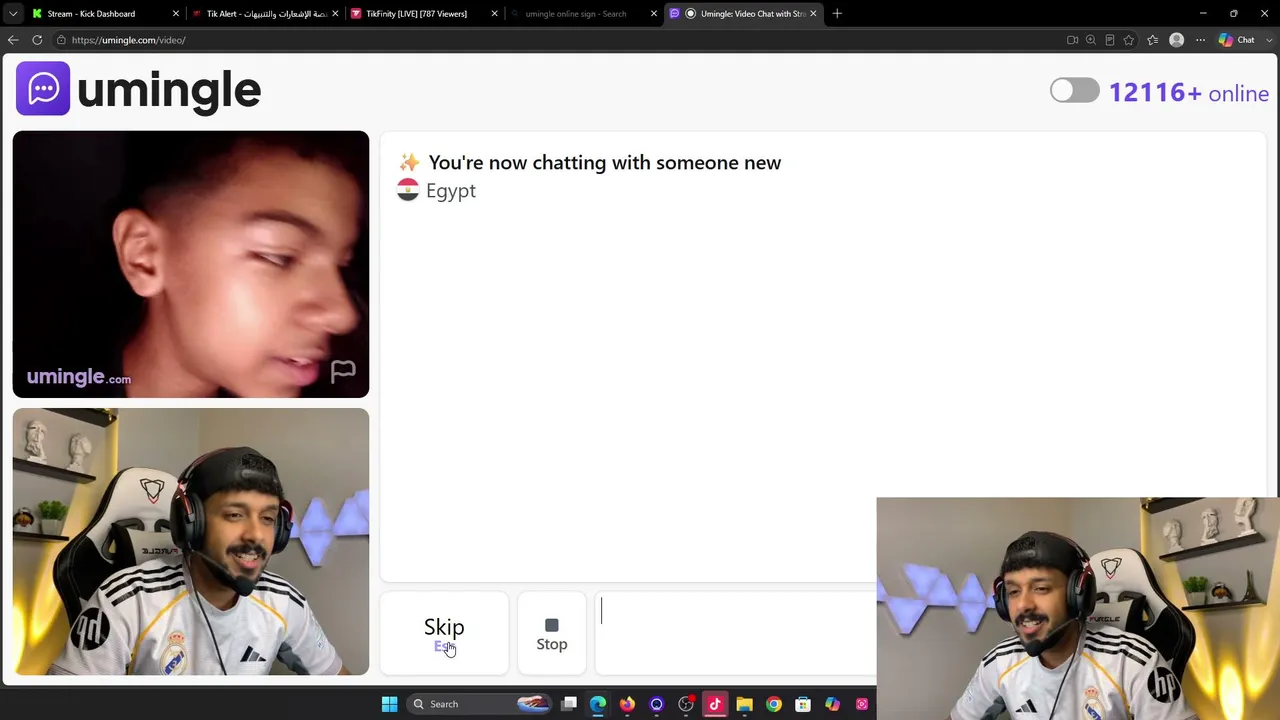Add this page to favorites with star
This screenshot has height=720, width=1280.
[x=1129, y=40]
